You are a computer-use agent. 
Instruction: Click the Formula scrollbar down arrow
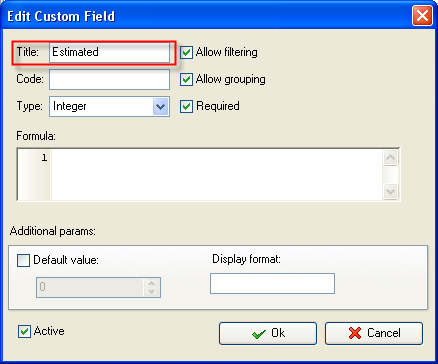(x=390, y=192)
